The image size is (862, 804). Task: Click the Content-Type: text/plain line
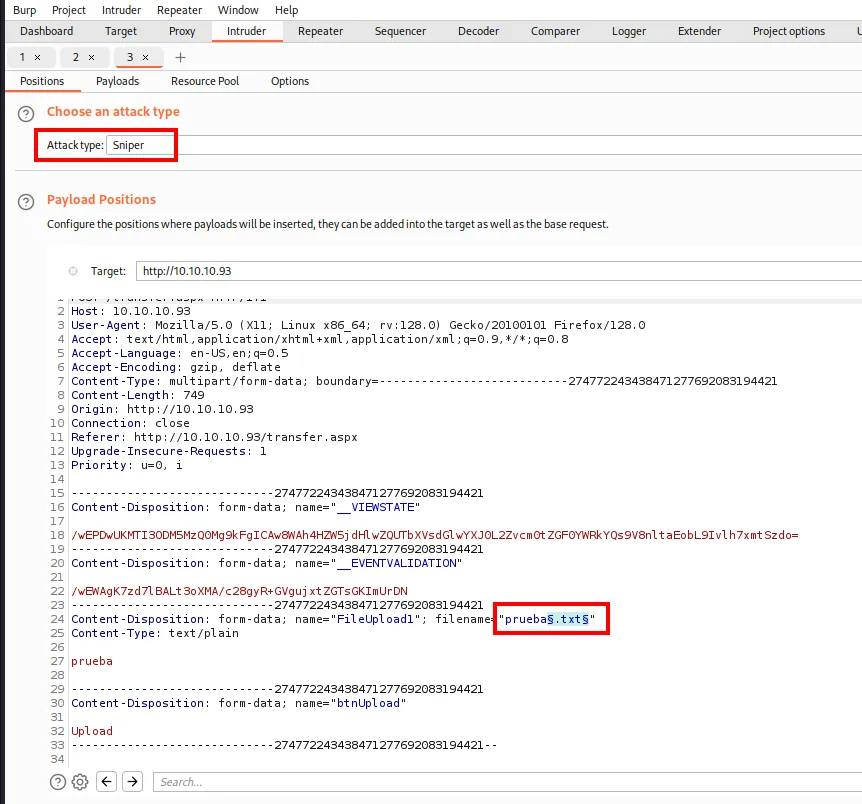(x=155, y=633)
